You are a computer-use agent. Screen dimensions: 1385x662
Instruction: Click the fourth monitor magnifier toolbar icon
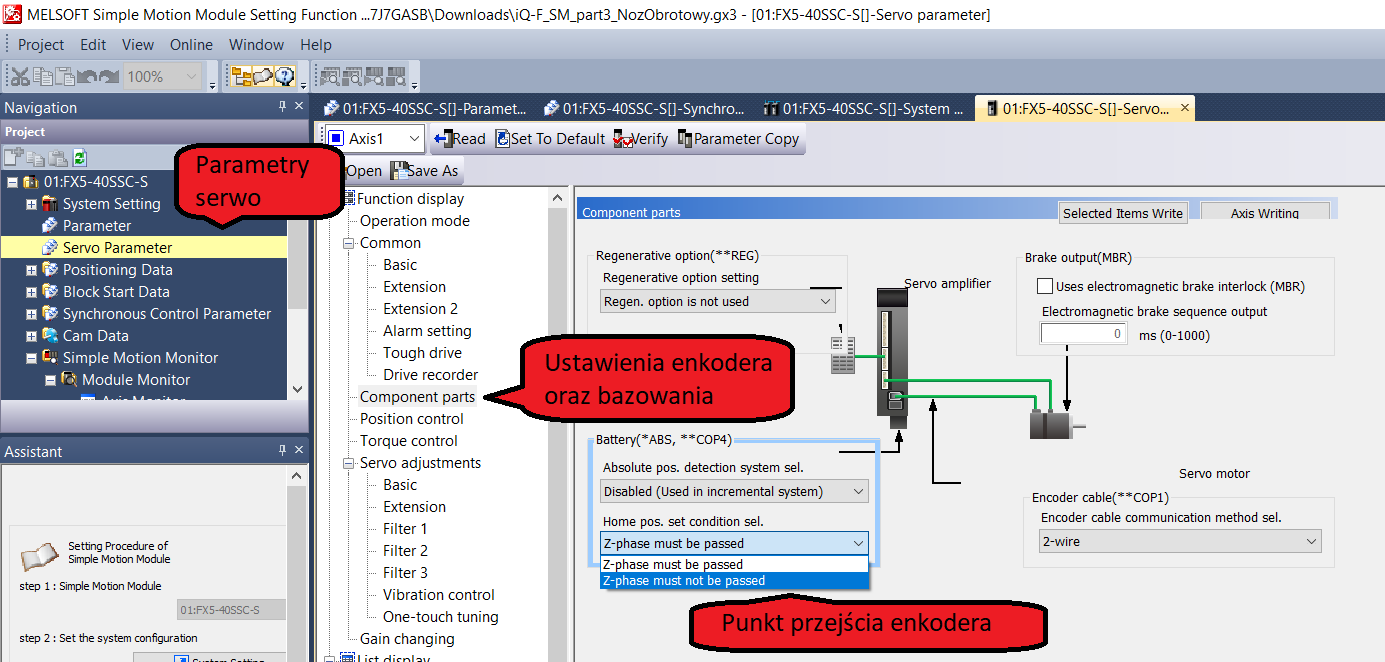coord(396,77)
